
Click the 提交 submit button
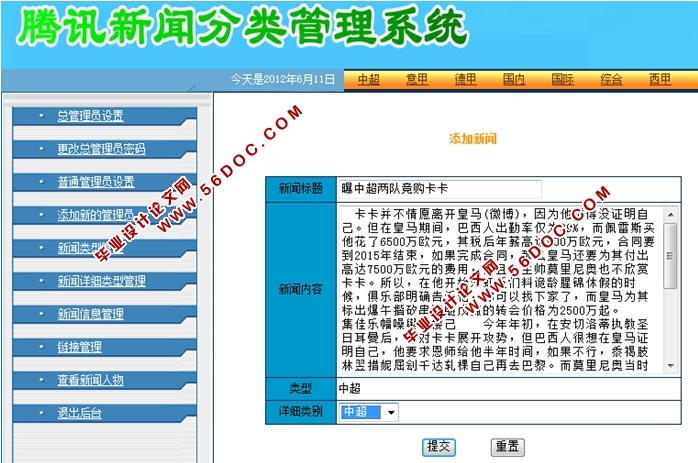pyautogui.click(x=439, y=447)
